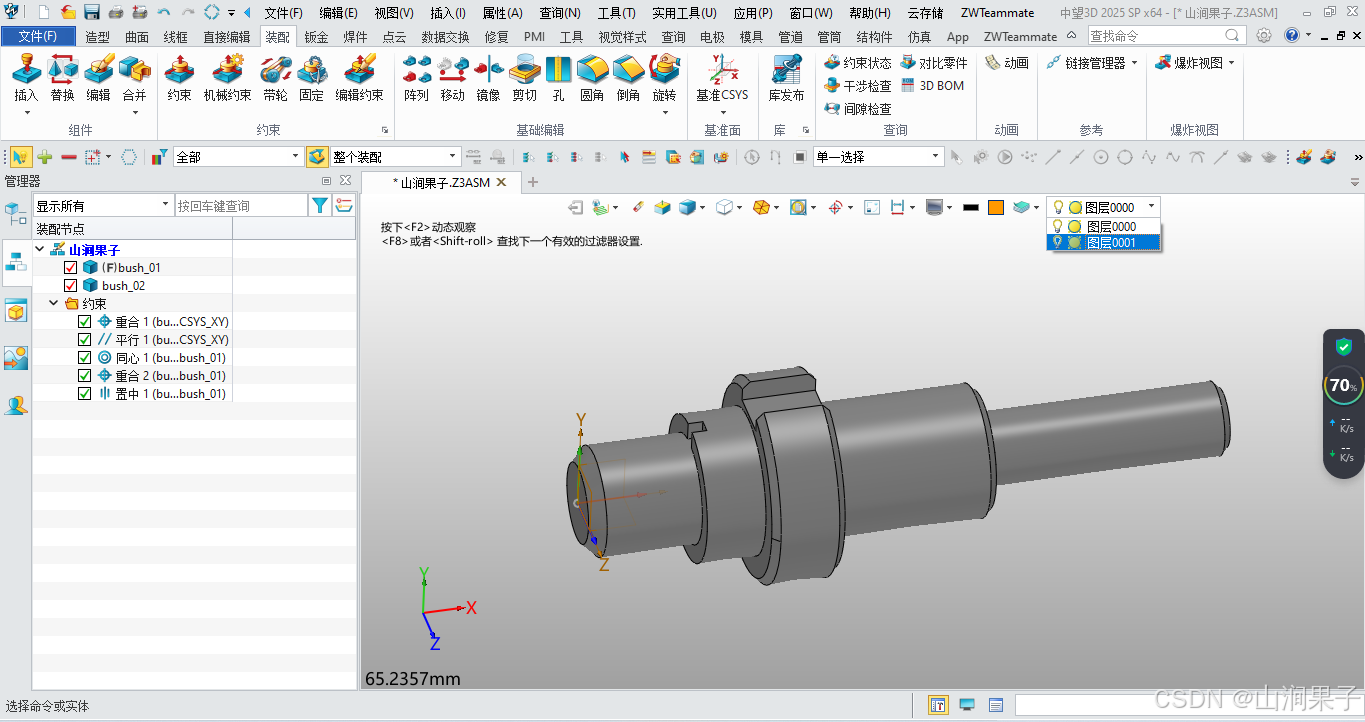The image size is (1365, 722).
Task: Open the 对比零件 compare tool
Action: 934,63
